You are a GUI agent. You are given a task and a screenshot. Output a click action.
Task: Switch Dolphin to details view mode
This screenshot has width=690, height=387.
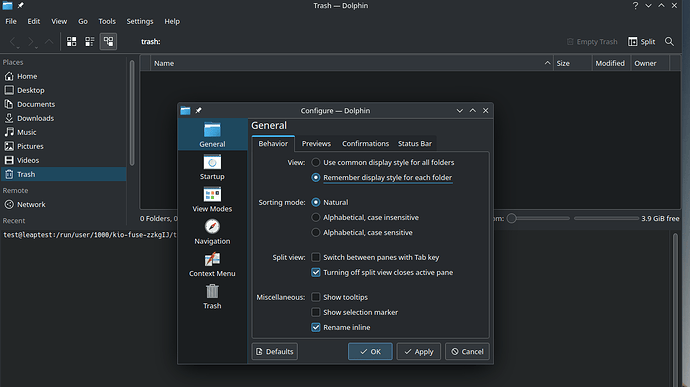click(108, 41)
